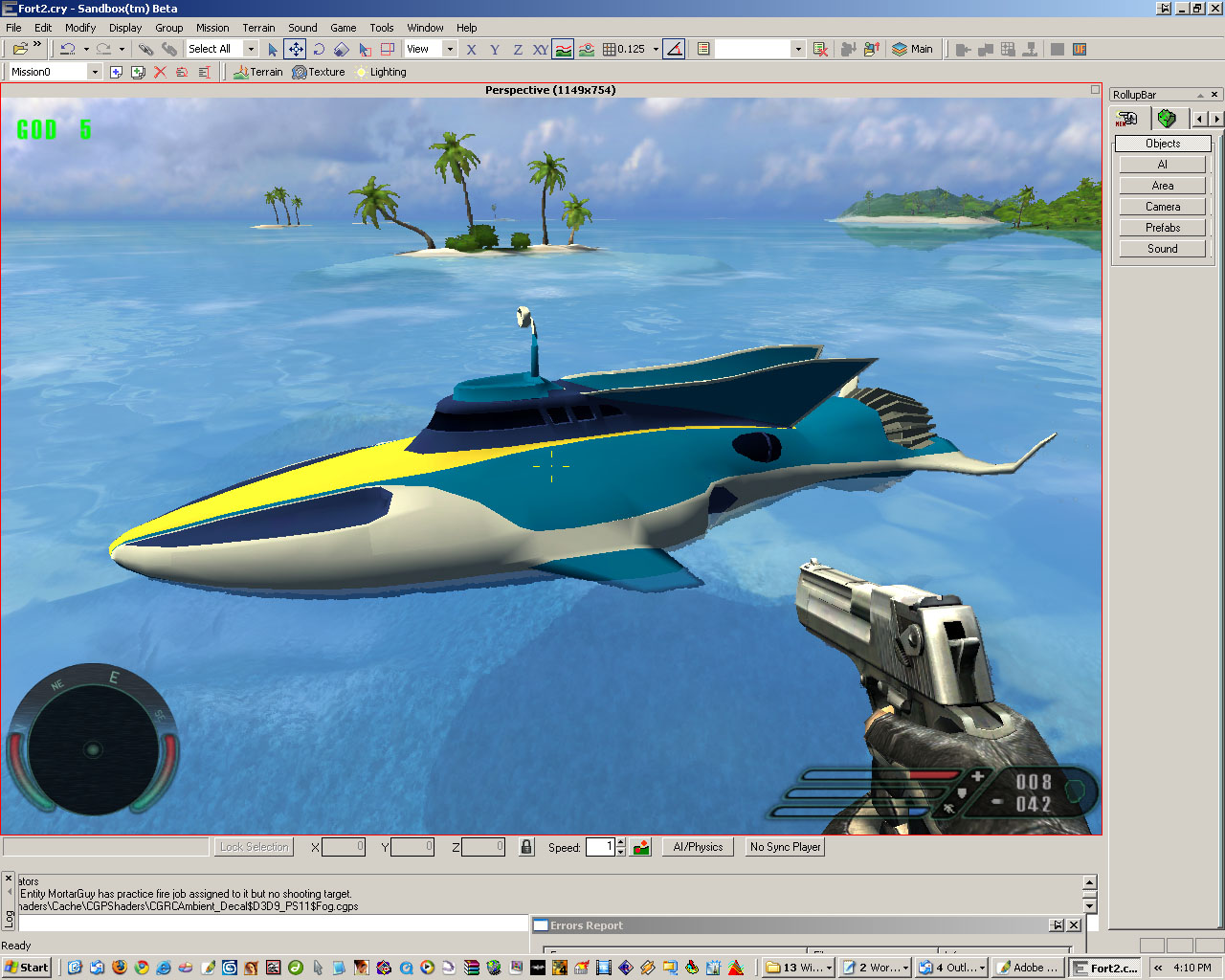Viewport: 1225px width, 980px height.
Task: Select Objects in the RollupBar
Action: tap(1163, 144)
